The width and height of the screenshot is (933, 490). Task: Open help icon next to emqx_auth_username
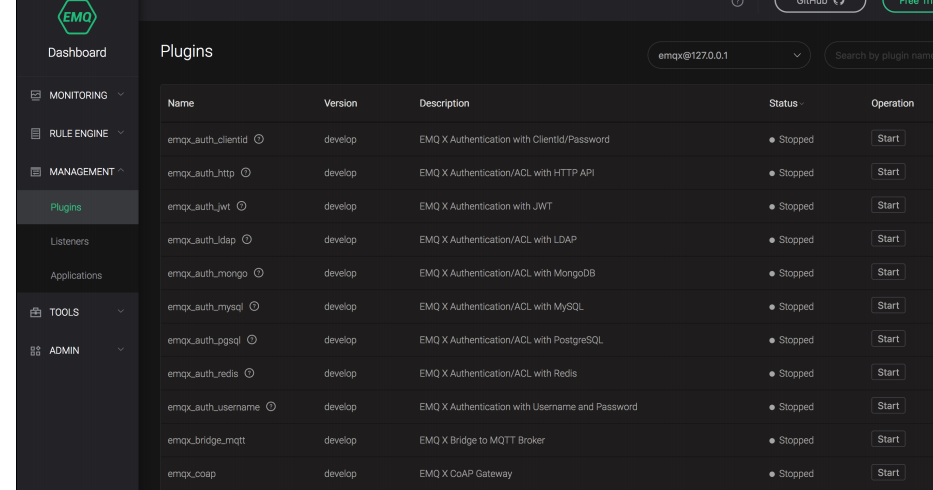(271, 406)
